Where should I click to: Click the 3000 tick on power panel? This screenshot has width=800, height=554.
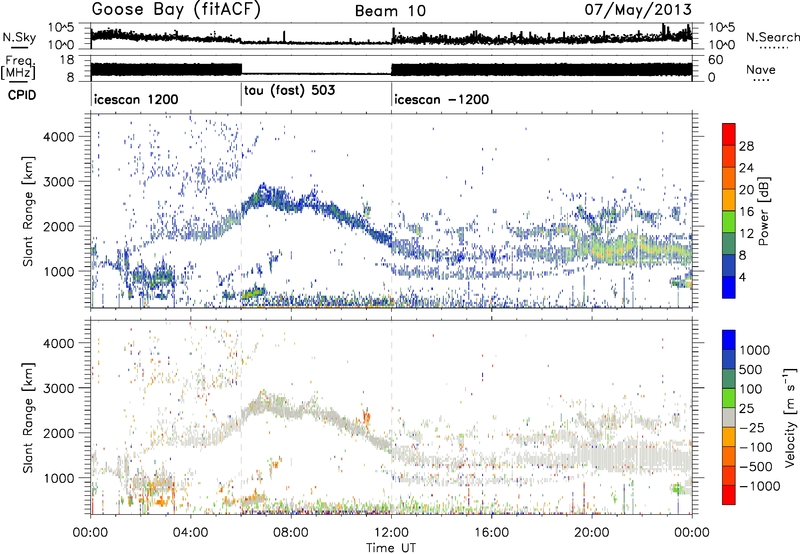59,182
